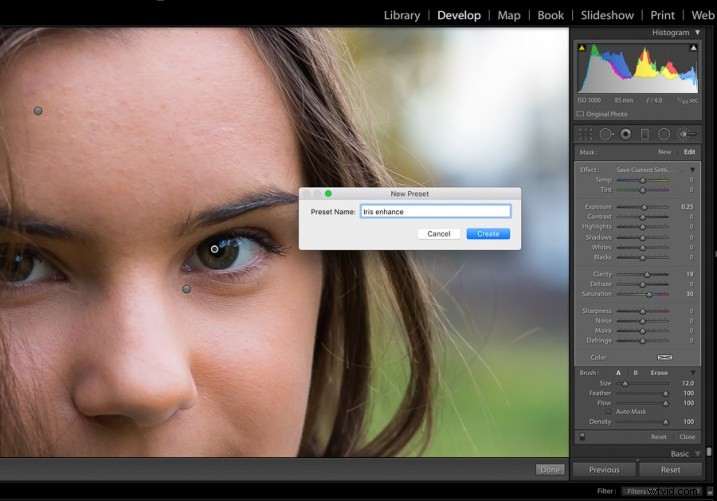This screenshot has width=717, height=501.
Task: Click the Clarity slider handle
Action: point(647,274)
